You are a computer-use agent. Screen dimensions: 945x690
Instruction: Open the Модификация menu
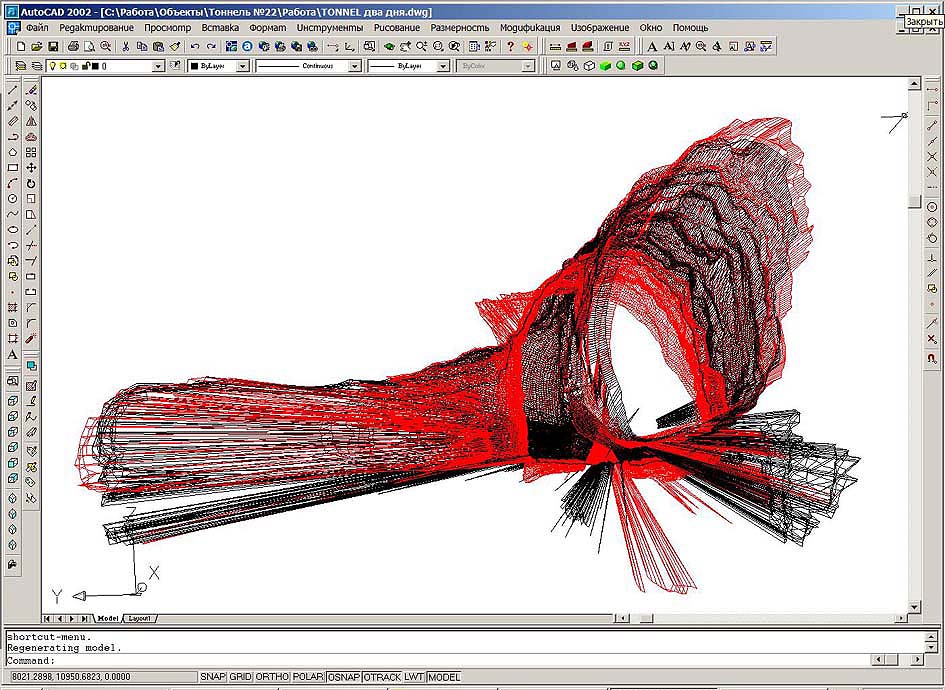tap(530, 28)
